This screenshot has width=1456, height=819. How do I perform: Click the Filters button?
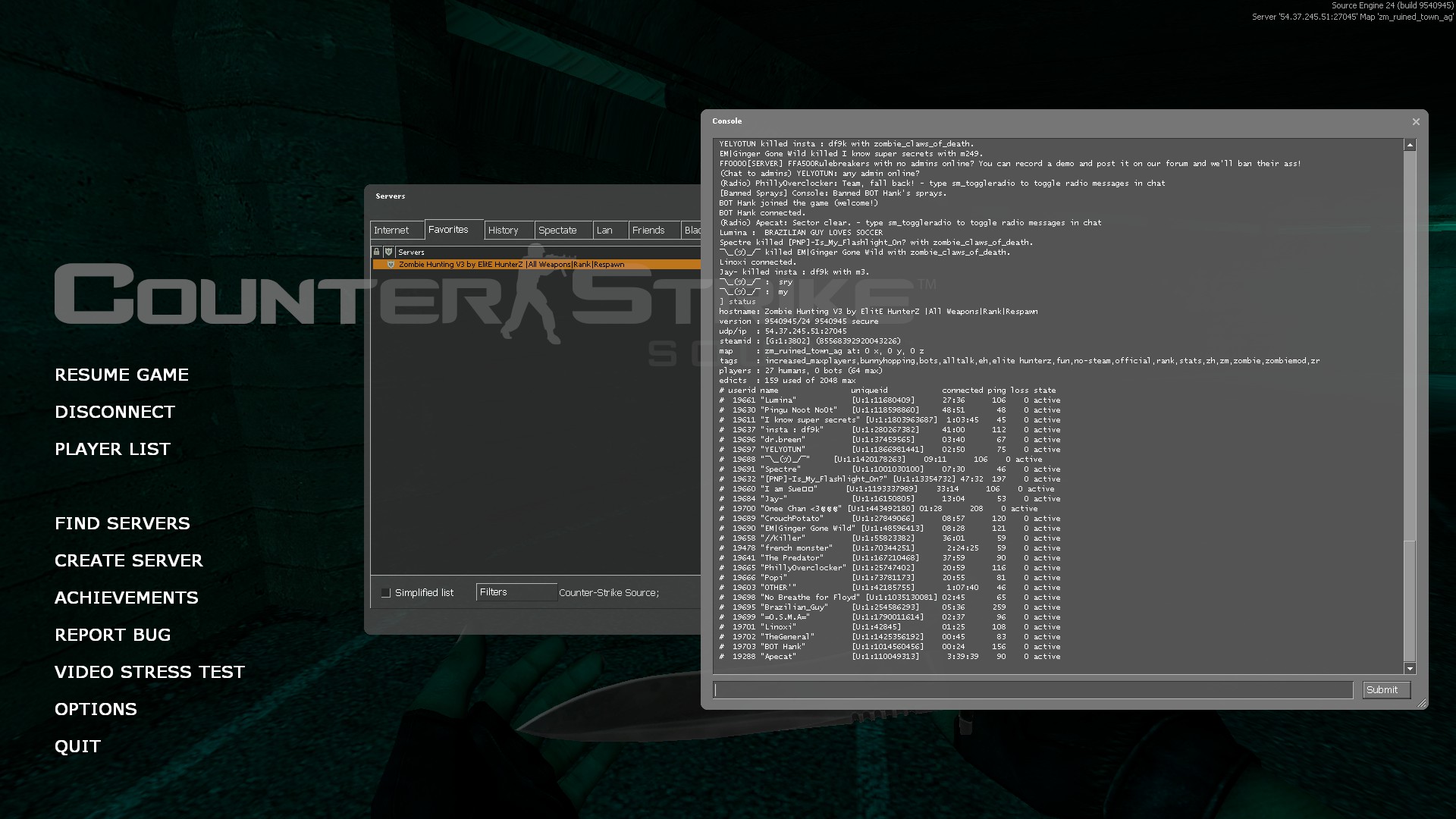coord(516,592)
